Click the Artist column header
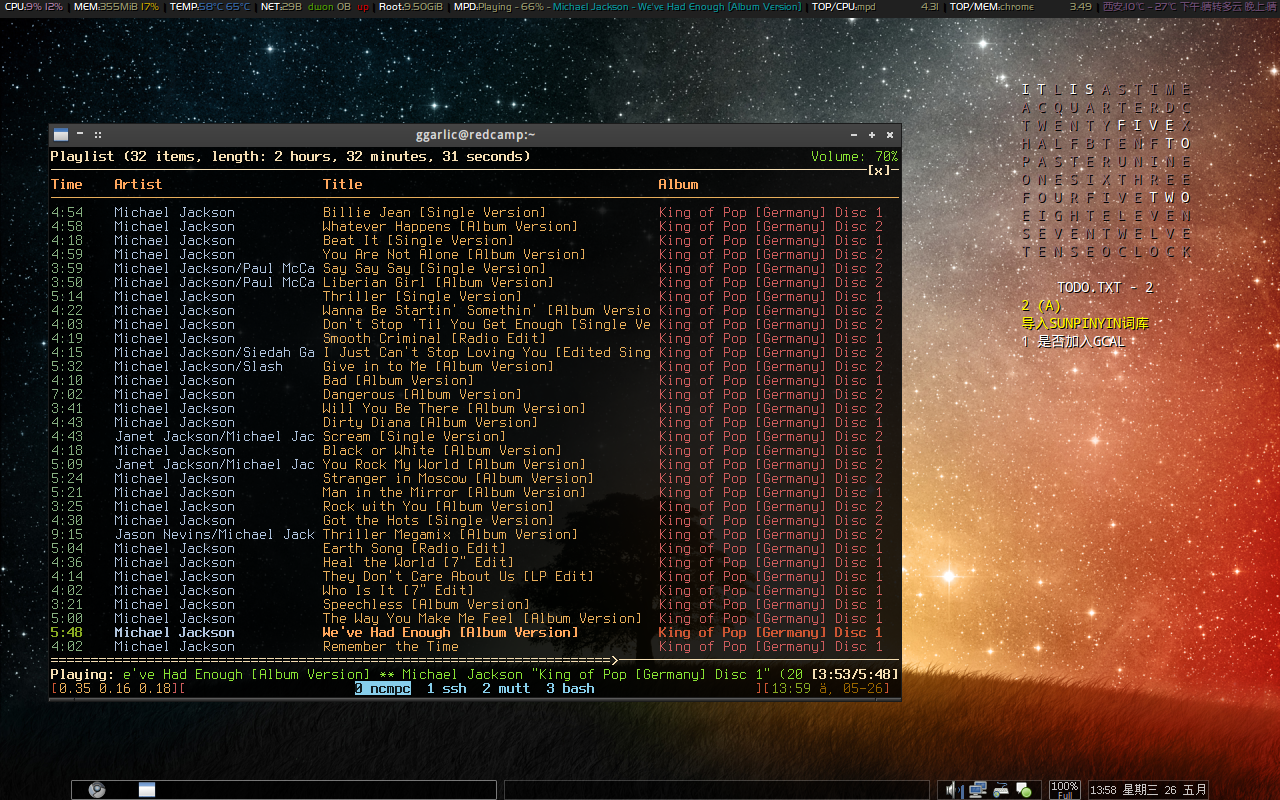The height and width of the screenshot is (800, 1280). point(138,184)
